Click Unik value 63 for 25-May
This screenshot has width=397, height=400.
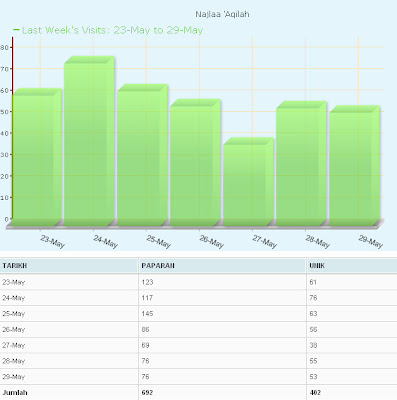point(313,314)
